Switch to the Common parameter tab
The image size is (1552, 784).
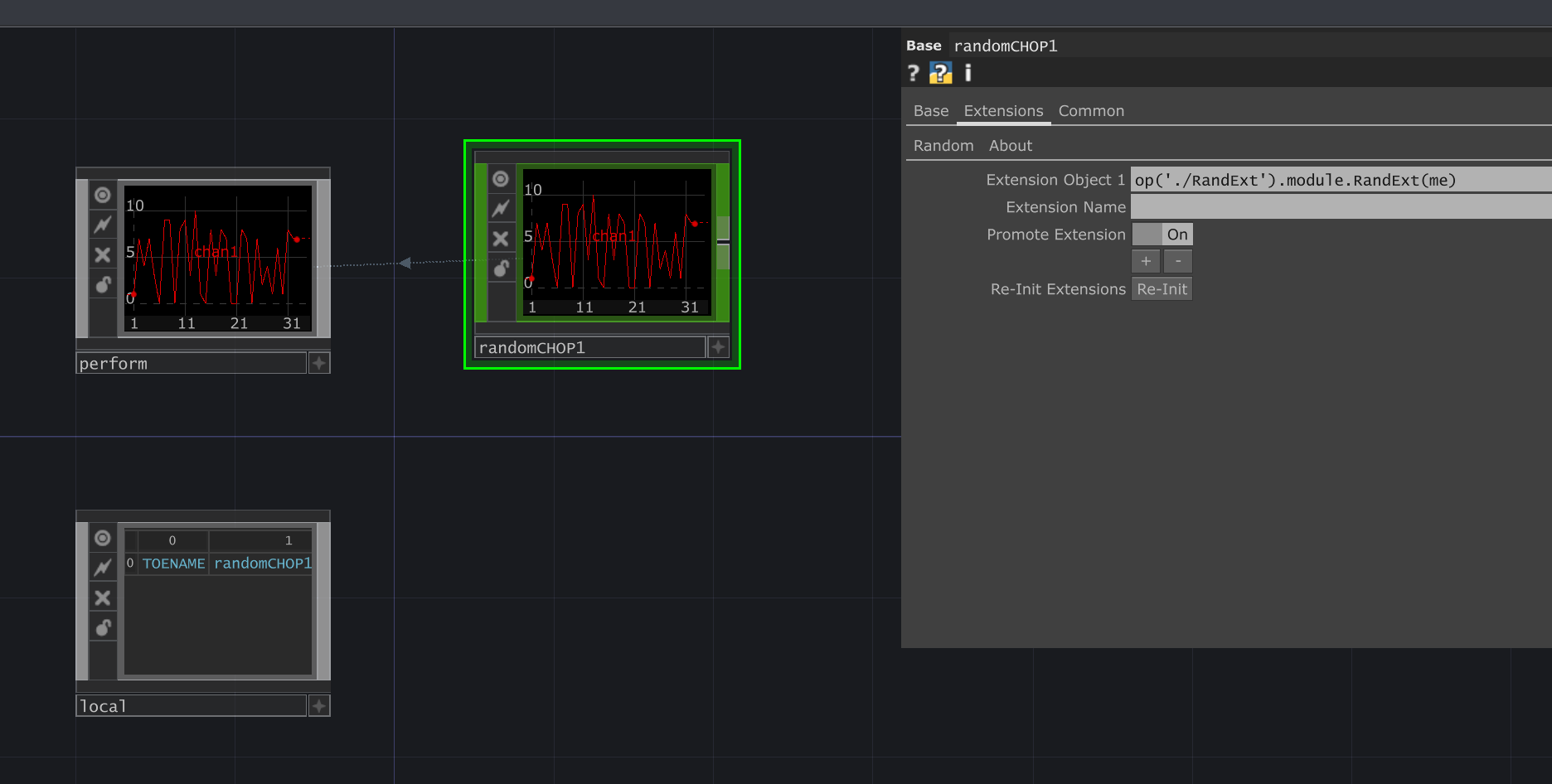click(1091, 110)
